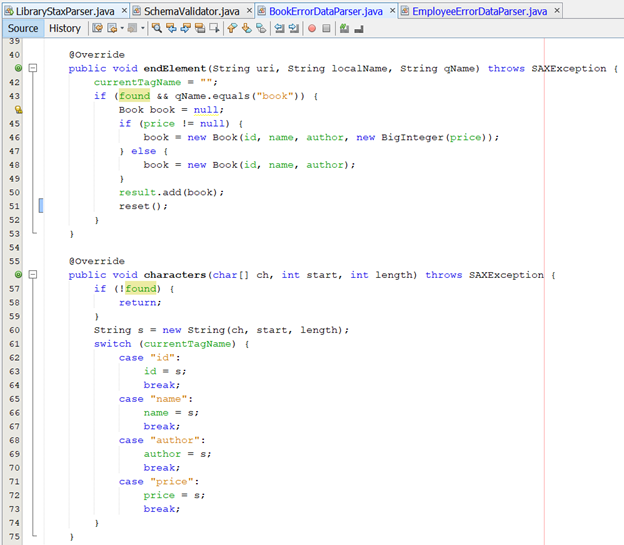Shift the line right
This screenshot has width=624, height=545.
[294, 28]
